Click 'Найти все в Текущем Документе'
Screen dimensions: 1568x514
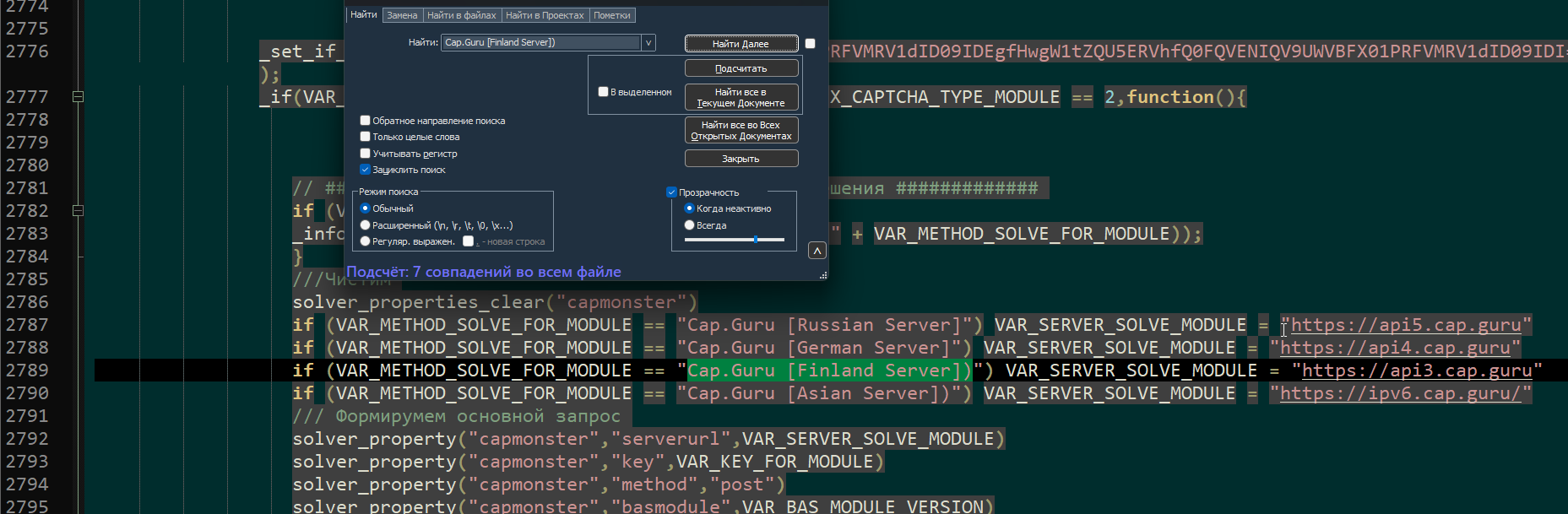[x=741, y=98]
